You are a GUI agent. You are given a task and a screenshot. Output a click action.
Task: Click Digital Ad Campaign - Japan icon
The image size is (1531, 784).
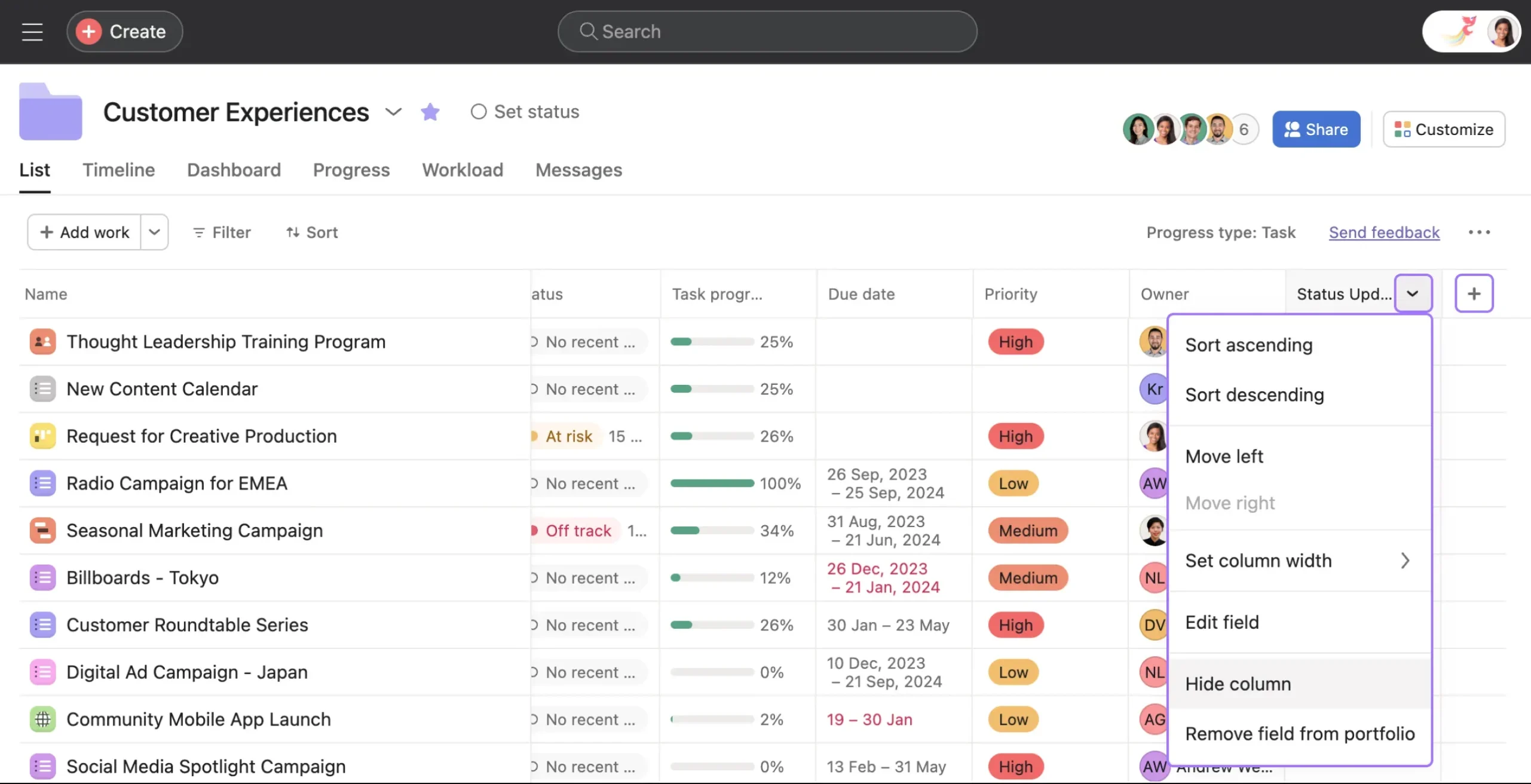point(43,672)
